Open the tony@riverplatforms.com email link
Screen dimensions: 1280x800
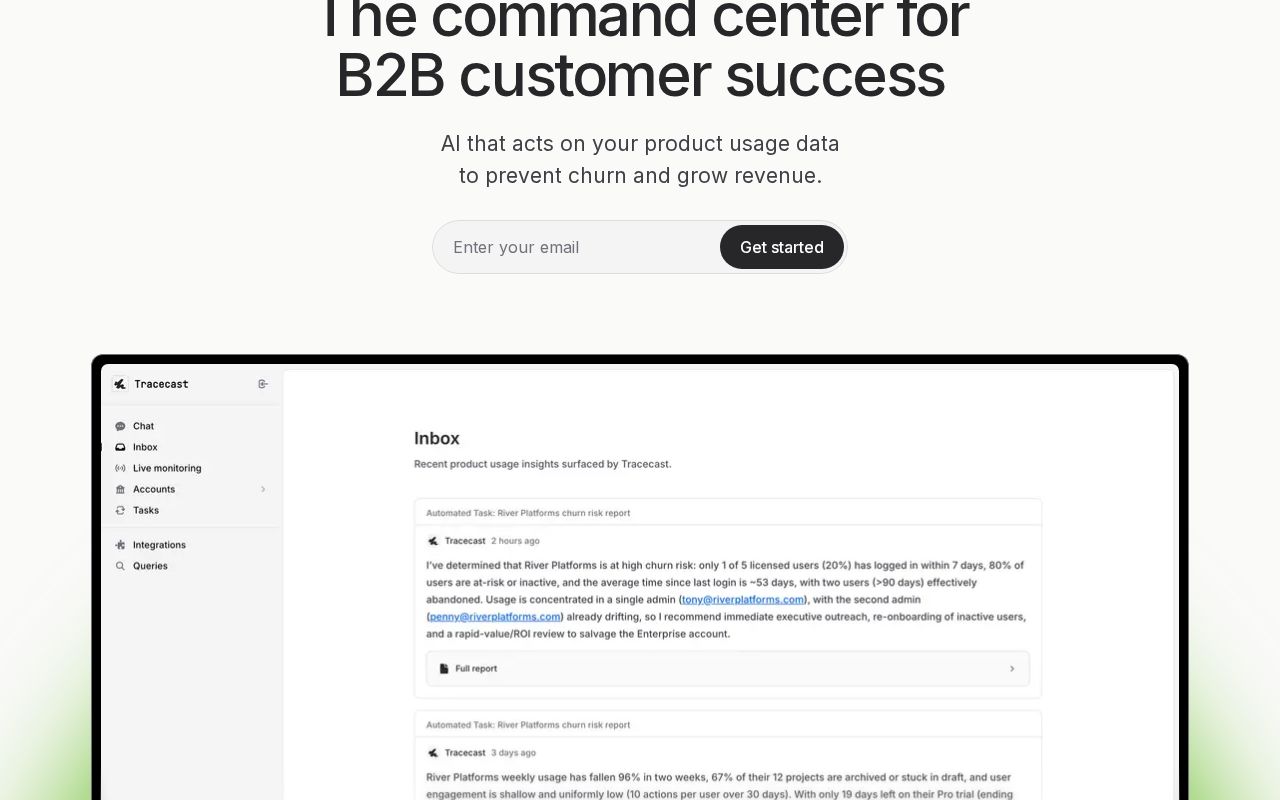point(743,600)
